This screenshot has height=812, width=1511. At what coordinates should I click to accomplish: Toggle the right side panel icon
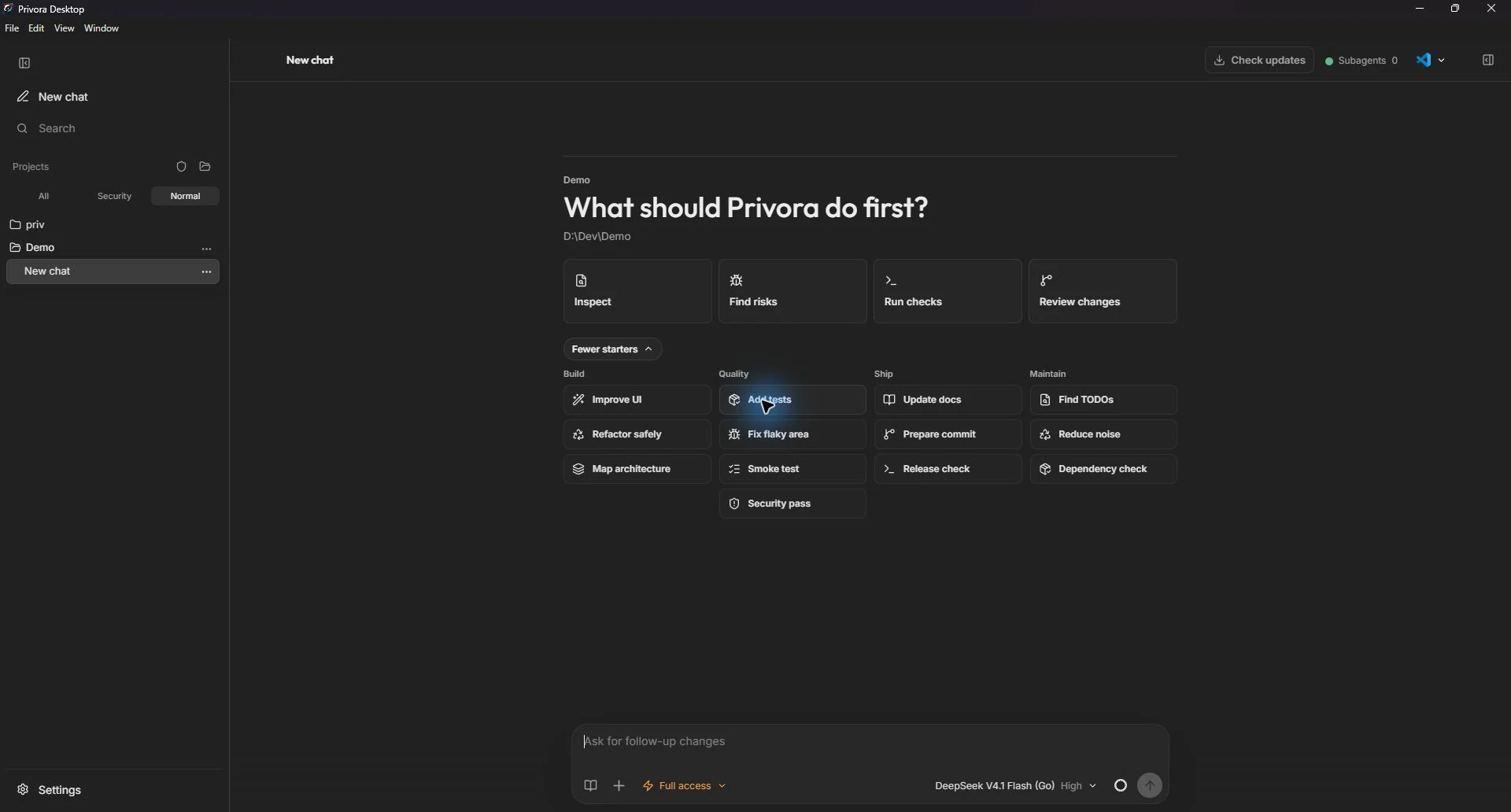point(1488,61)
